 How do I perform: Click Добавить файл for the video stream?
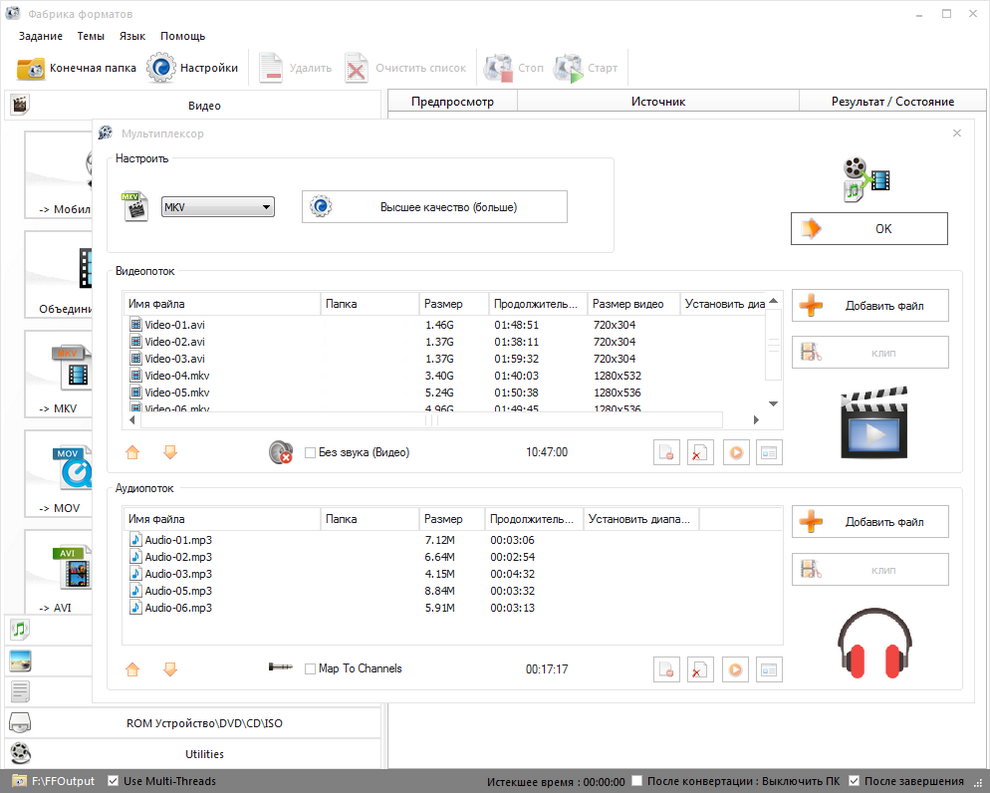pos(870,306)
